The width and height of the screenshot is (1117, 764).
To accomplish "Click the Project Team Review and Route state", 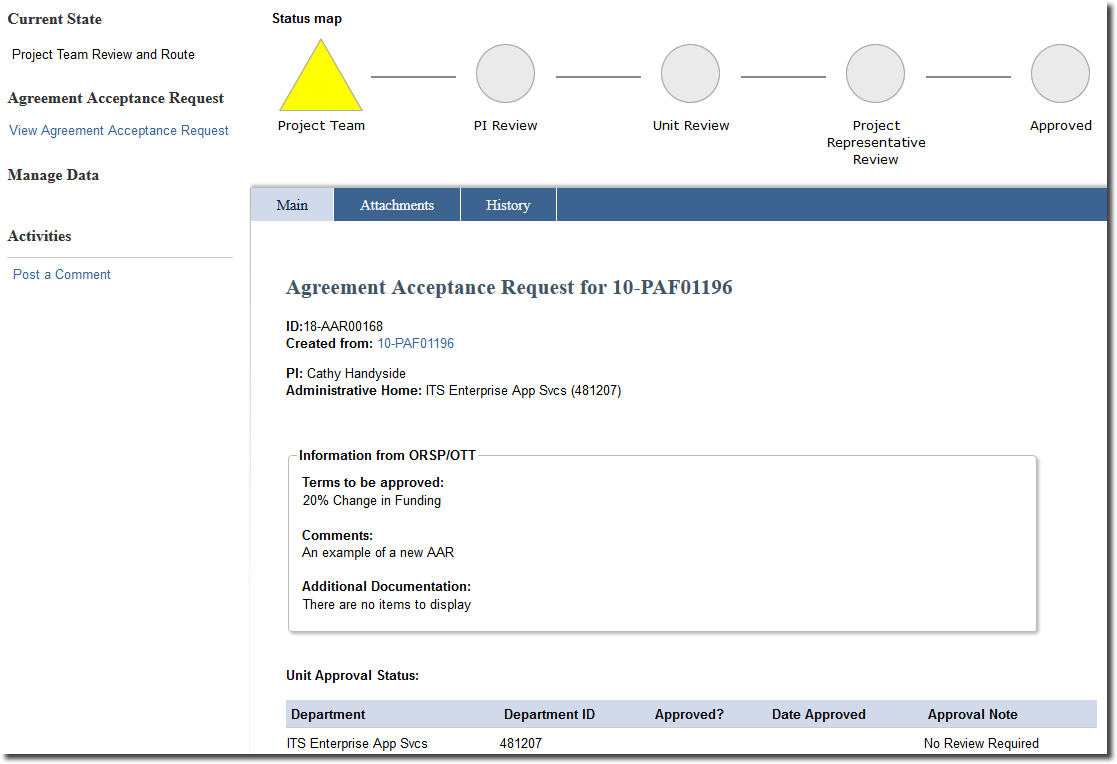I will pyautogui.click(x=103, y=54).
